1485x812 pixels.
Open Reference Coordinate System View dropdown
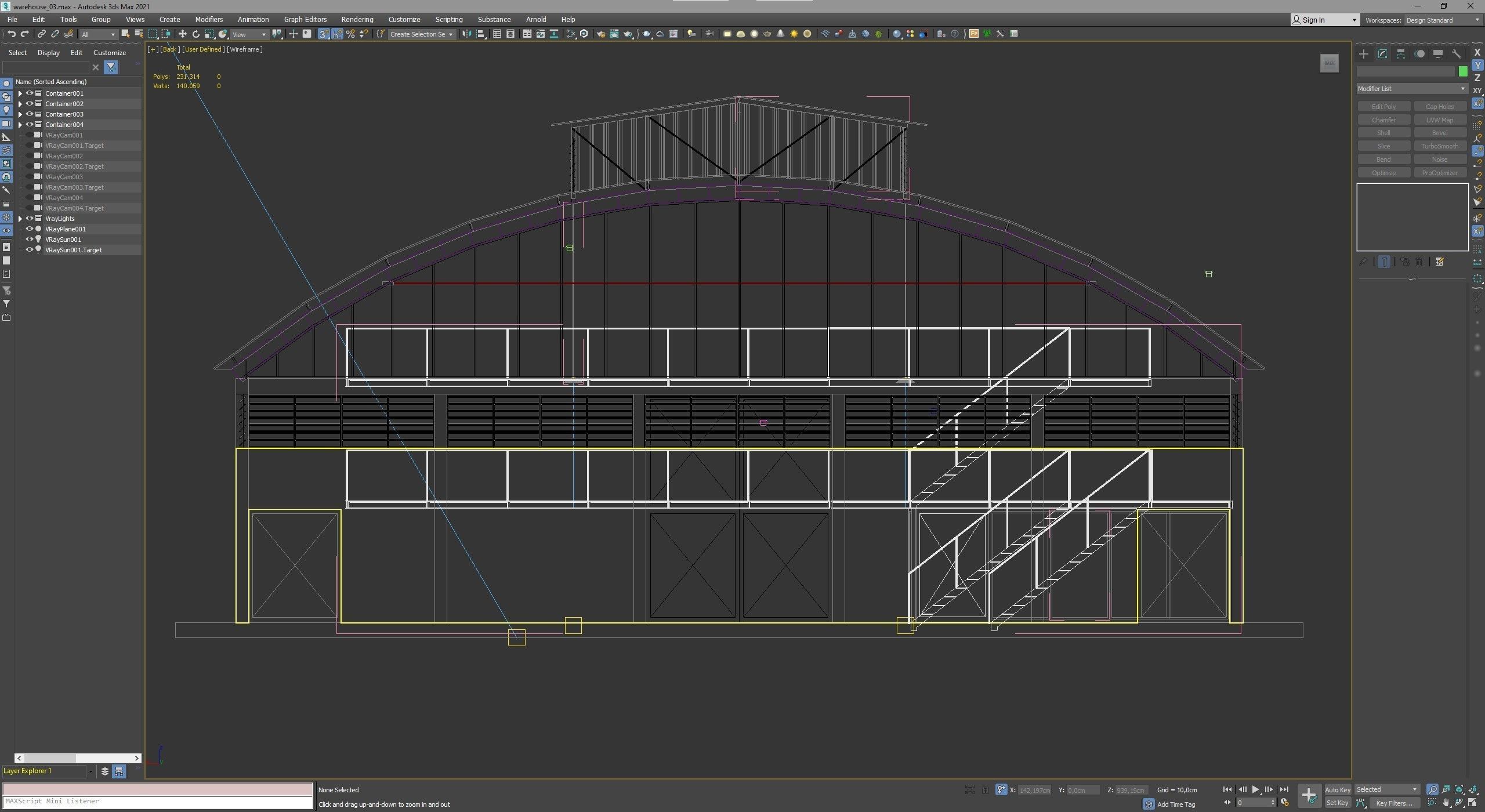pos(249,34)
